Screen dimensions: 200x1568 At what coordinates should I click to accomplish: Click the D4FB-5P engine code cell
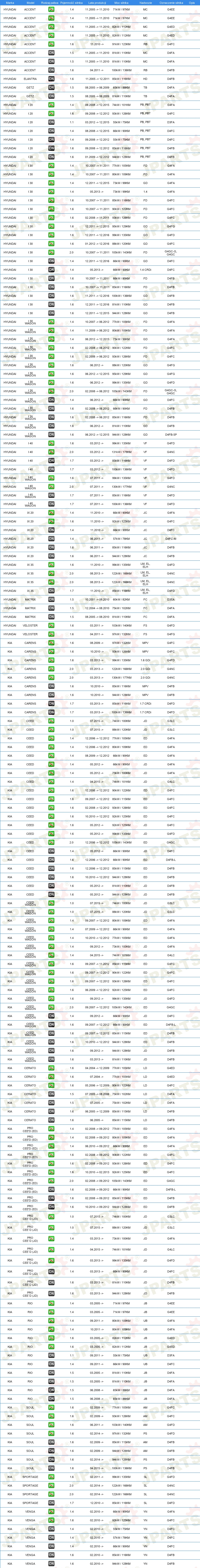pos(171,435)
